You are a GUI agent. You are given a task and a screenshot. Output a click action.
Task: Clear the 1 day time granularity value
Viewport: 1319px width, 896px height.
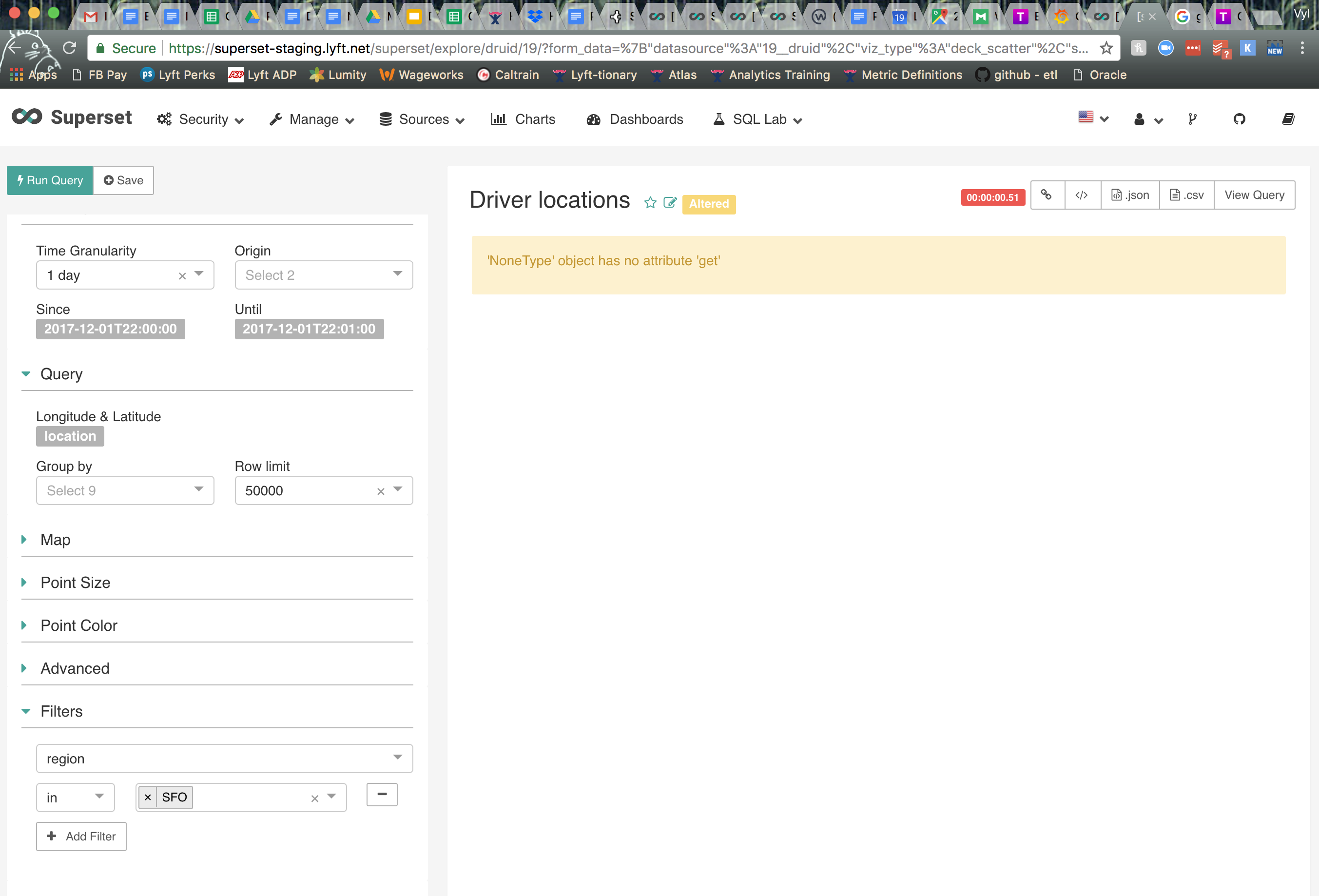[x=182, y=276]
